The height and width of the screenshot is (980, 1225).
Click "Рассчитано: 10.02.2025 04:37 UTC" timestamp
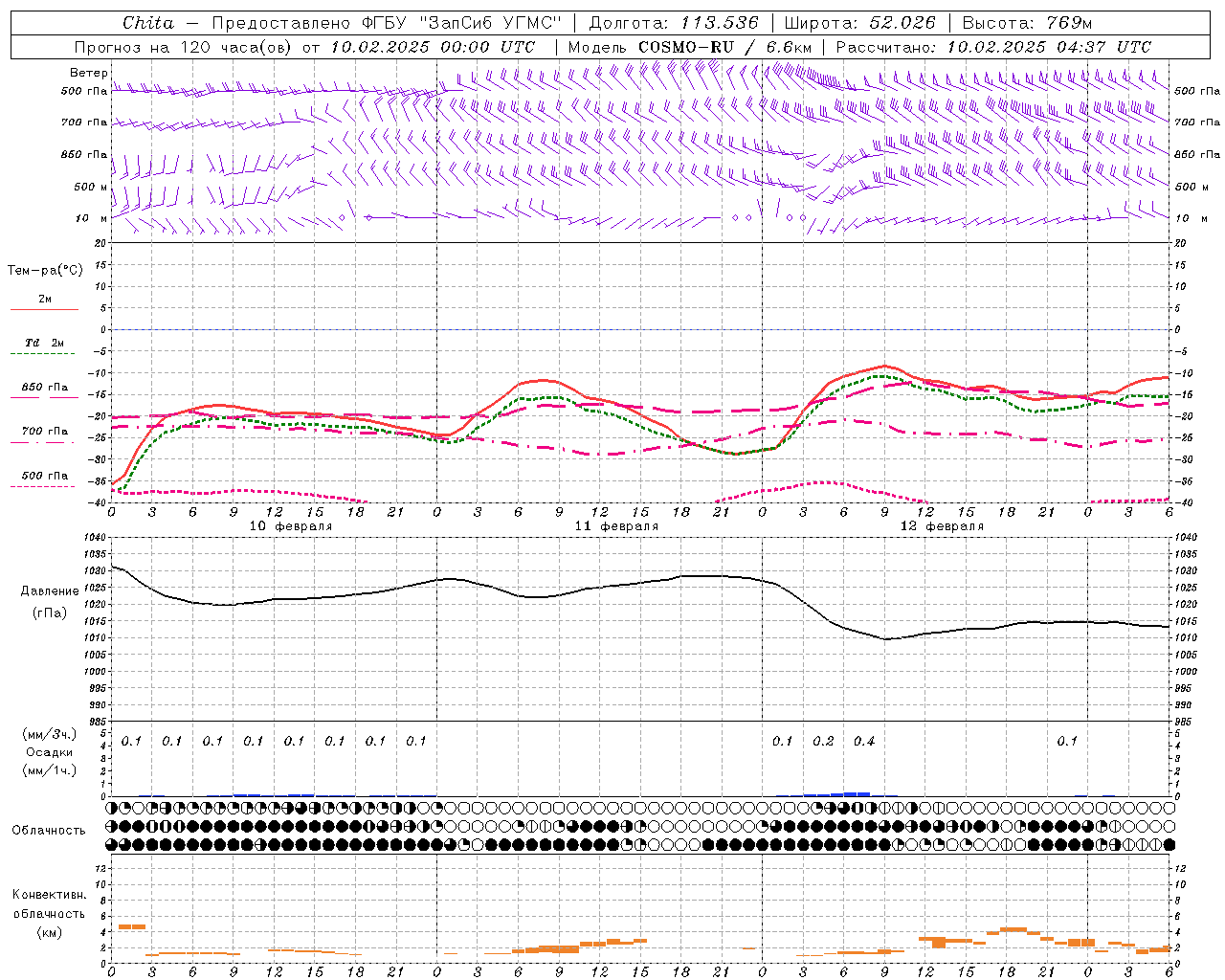(x=993, y=47)
